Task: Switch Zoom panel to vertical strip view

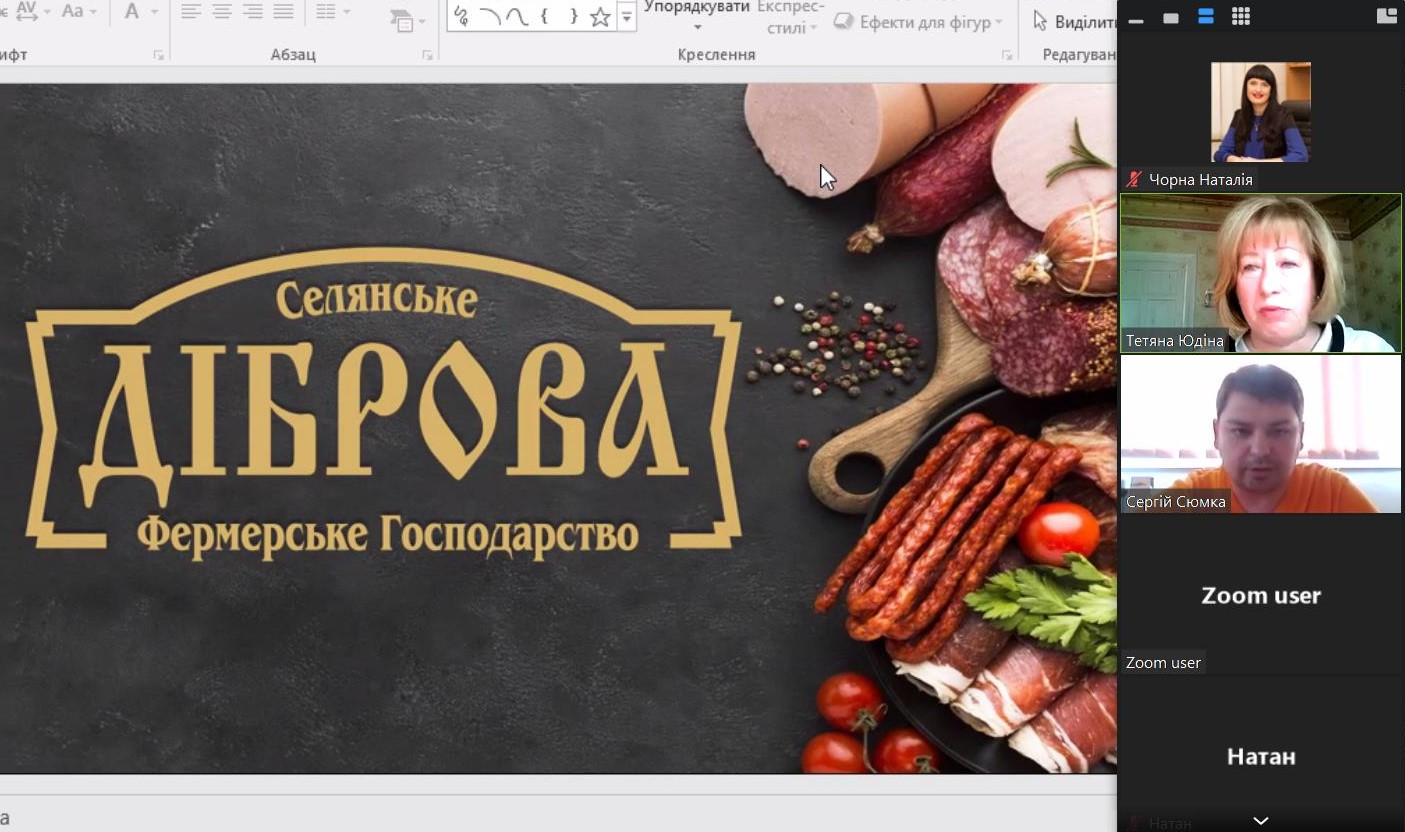Action: [x=1205, y=16]
